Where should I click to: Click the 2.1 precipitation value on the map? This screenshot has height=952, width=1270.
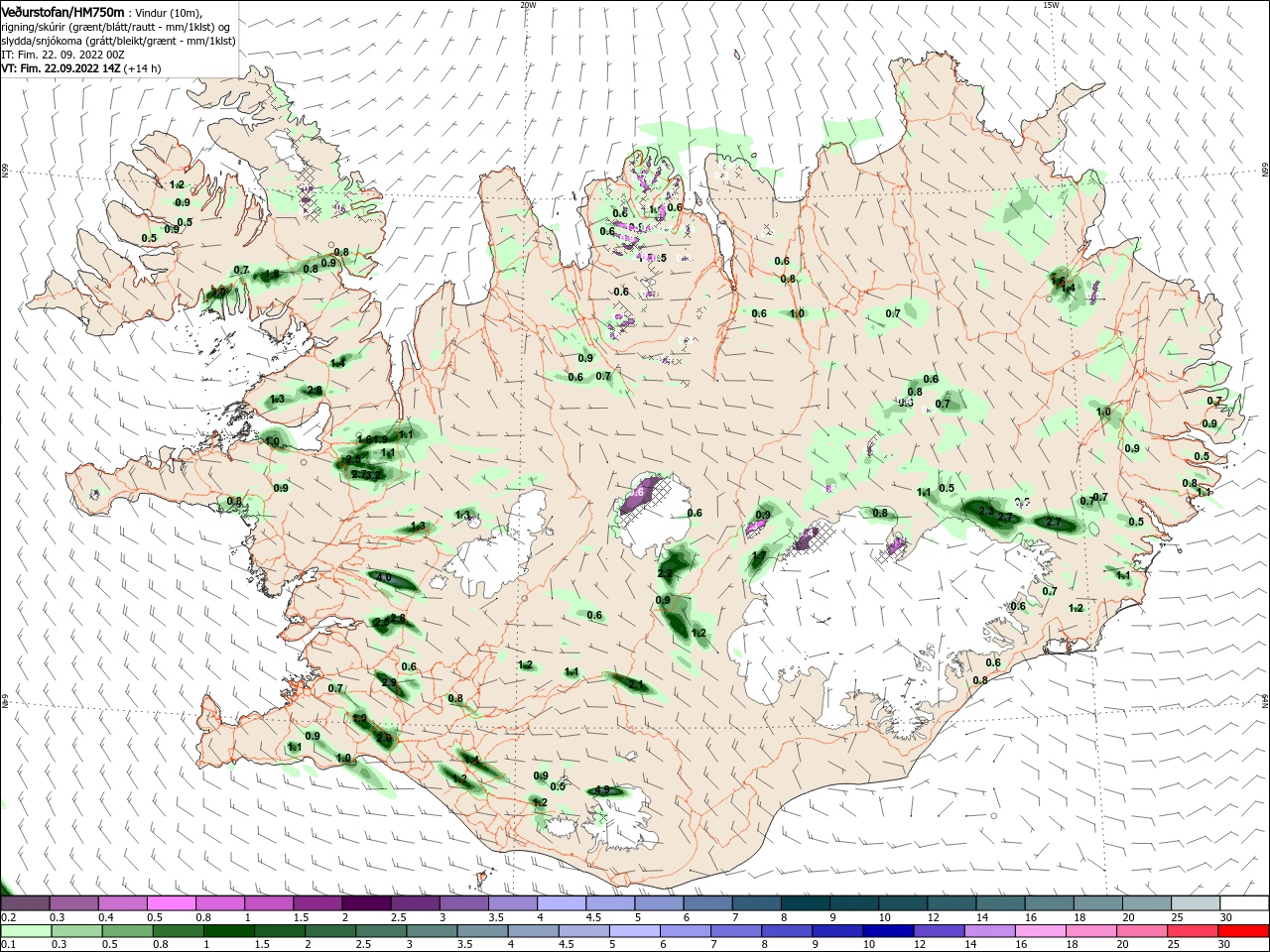(x=636, y=684)
